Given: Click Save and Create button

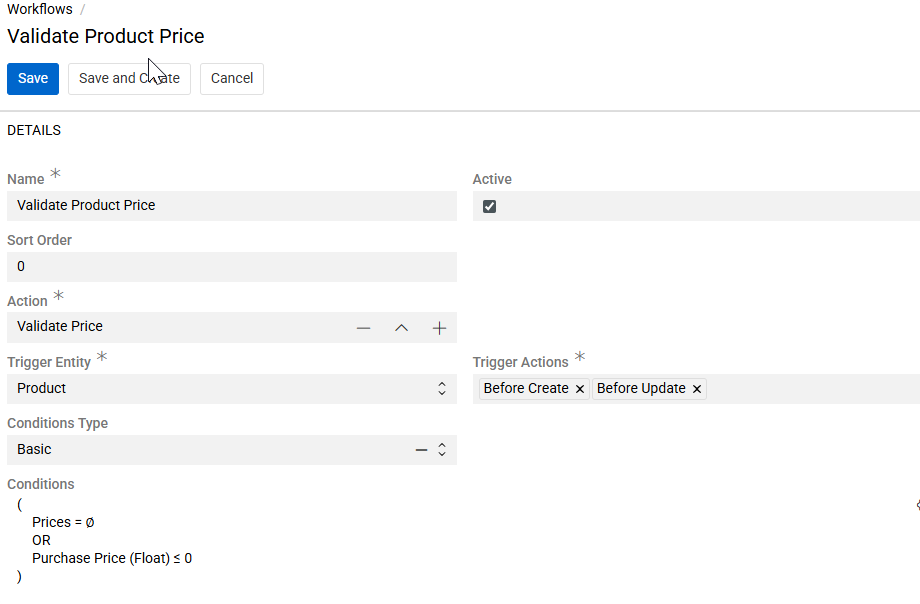Looking at the screenshot, I should point(129,79).
